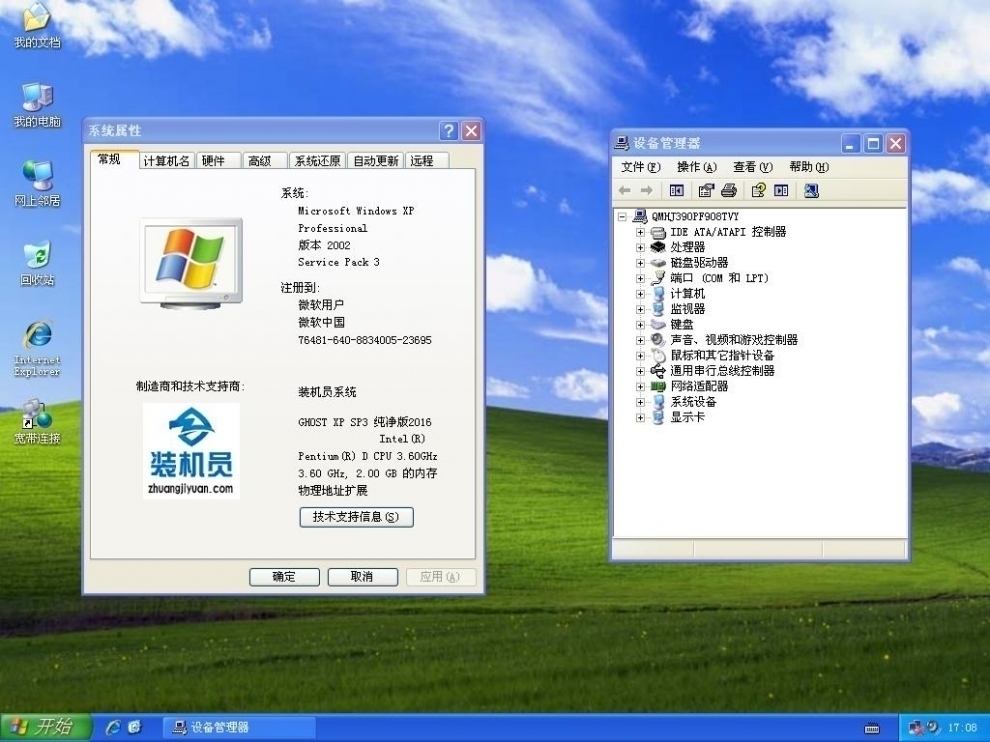
Task: Click the show/hide console tree icon
Action: tap(677, 190)
